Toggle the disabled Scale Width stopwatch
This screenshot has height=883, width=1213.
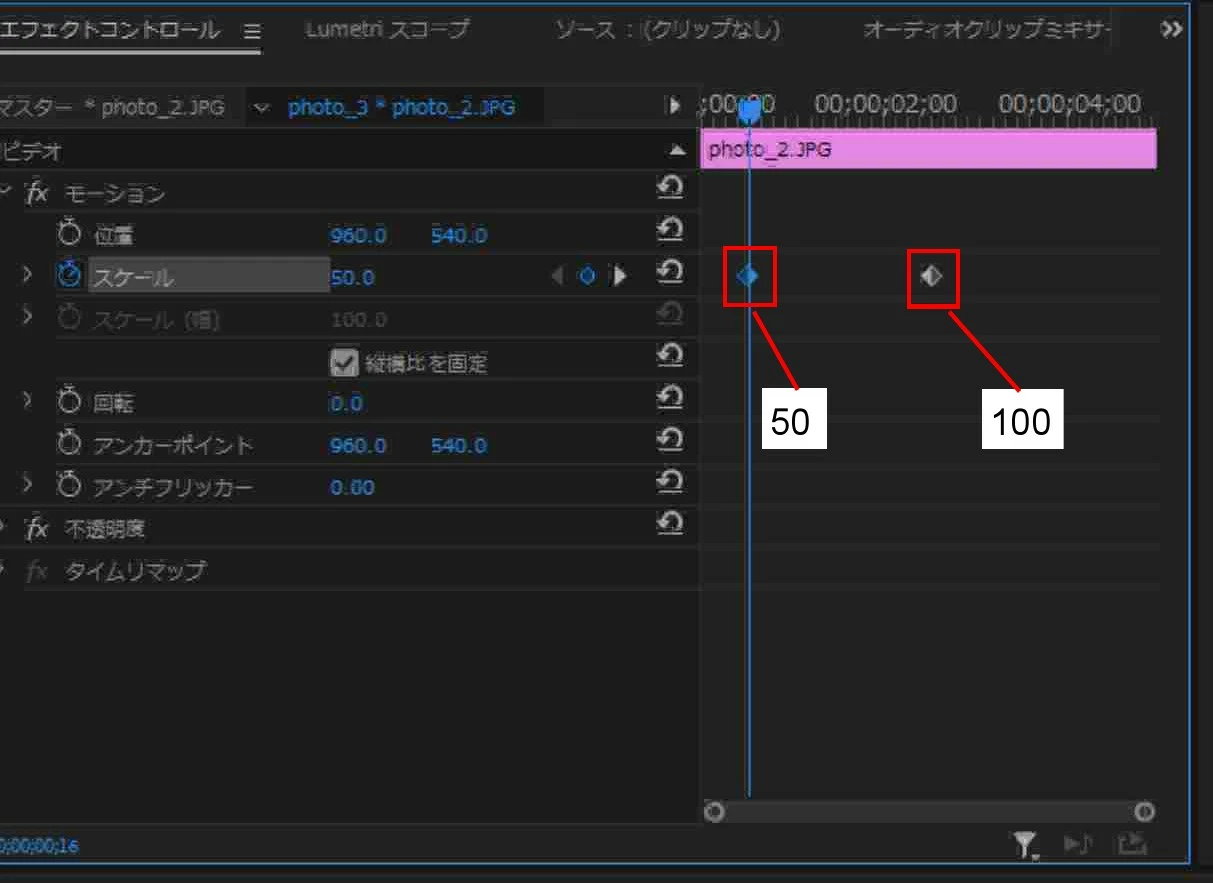68,319
